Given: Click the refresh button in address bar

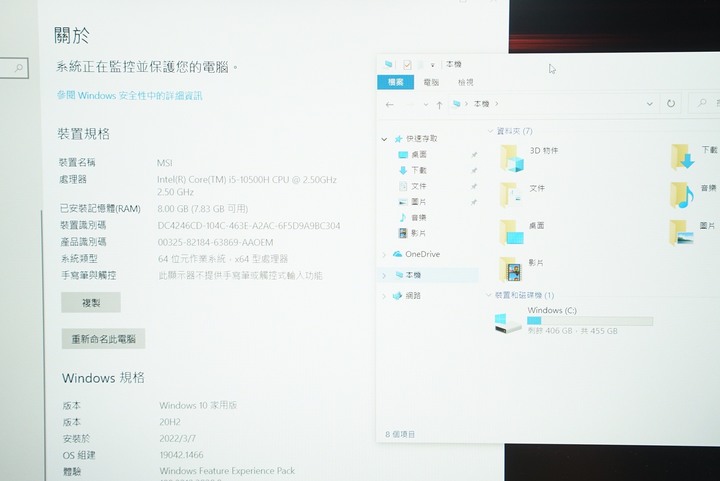Looking at the screenshot, I should [x=671, y=103].
